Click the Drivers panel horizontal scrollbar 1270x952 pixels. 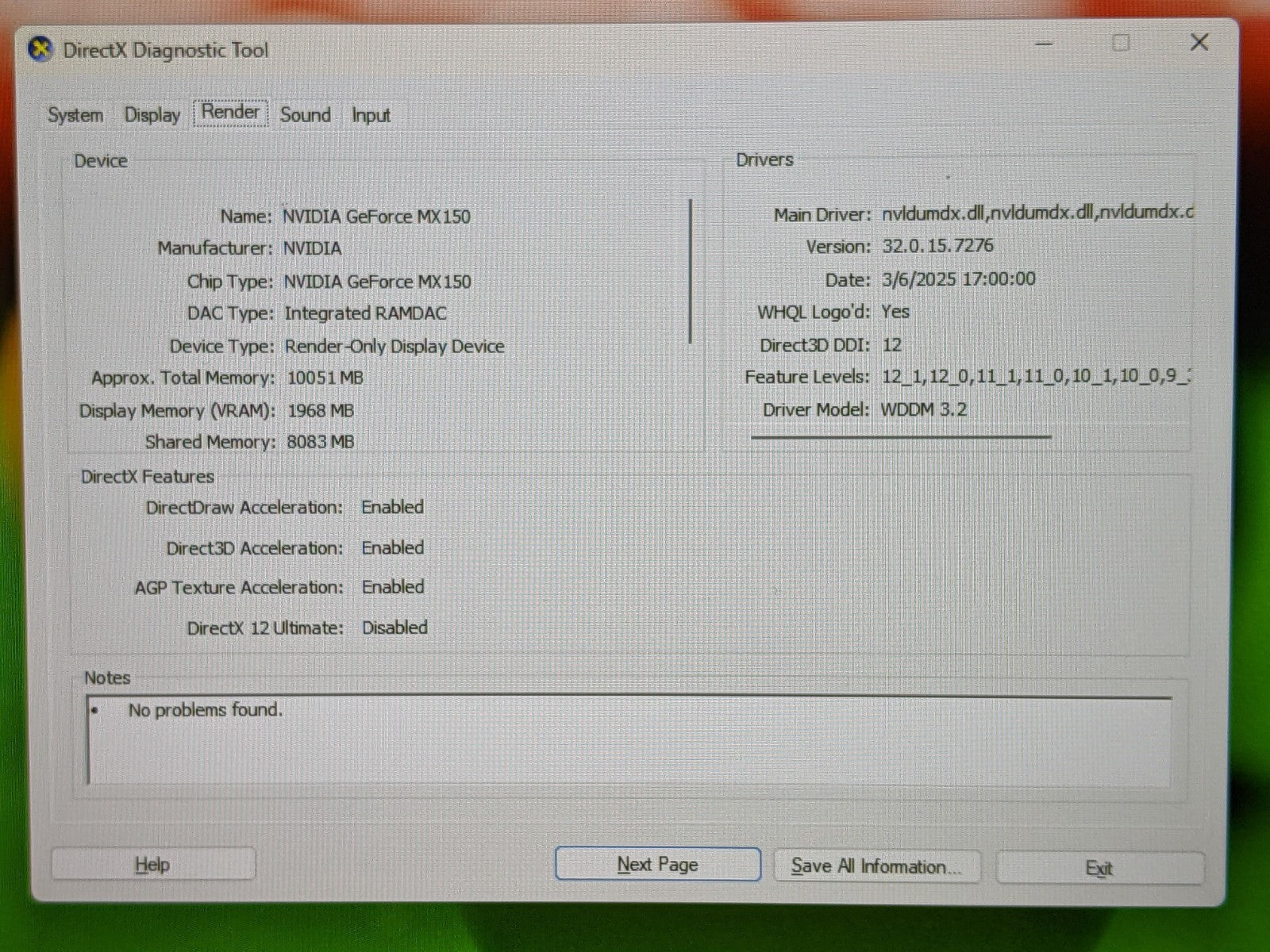tap(901, 436)
